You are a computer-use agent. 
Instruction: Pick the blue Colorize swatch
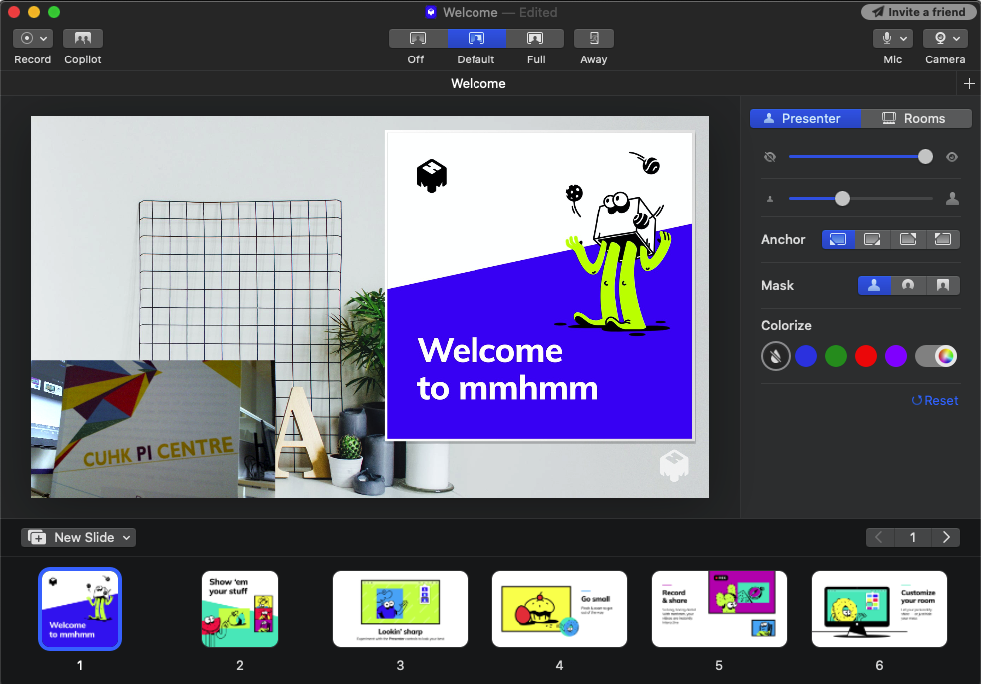[x=806, y=356]
